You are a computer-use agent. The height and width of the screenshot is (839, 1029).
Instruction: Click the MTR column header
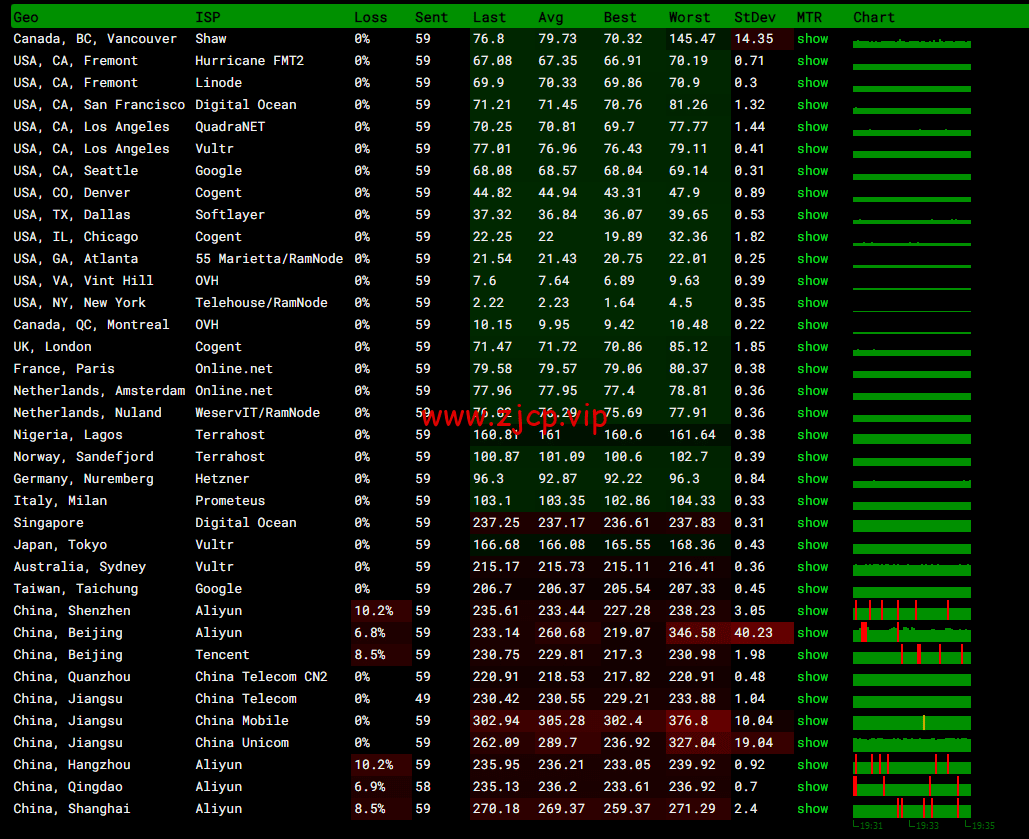[809, 18]
